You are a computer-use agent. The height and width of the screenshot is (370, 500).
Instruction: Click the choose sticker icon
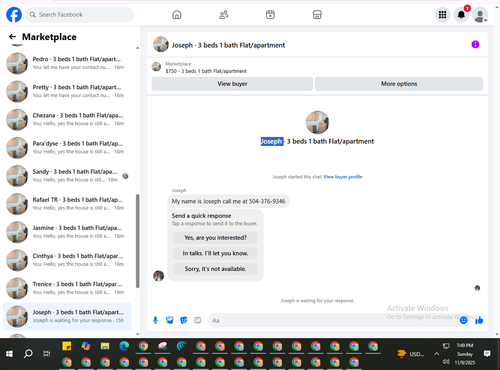click(x=184, y=320)
